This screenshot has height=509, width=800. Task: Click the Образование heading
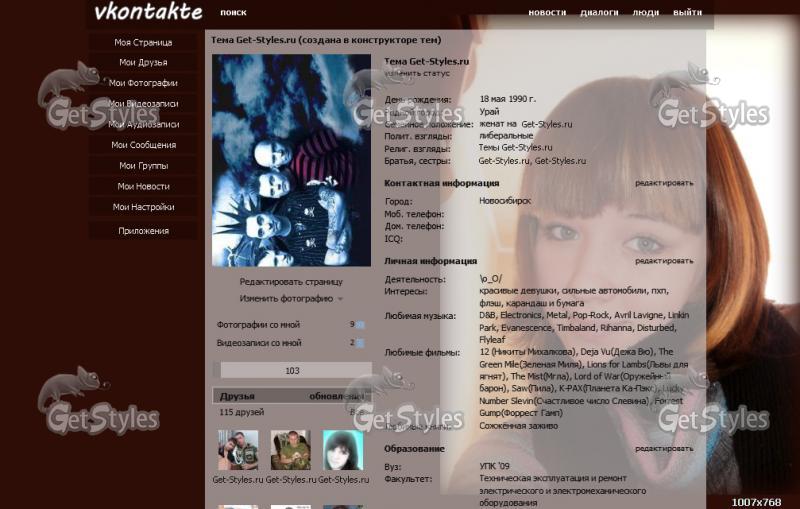point(414,449)
